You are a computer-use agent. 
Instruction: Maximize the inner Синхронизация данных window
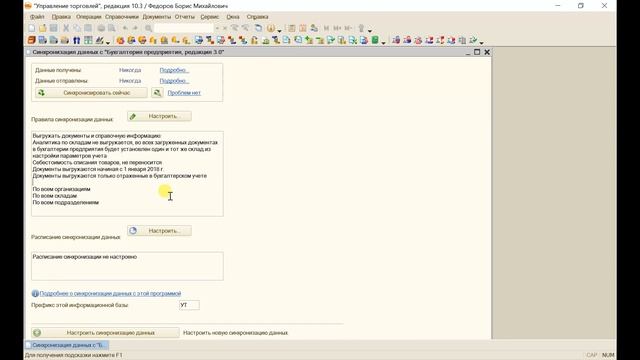[x=477, y=52]
